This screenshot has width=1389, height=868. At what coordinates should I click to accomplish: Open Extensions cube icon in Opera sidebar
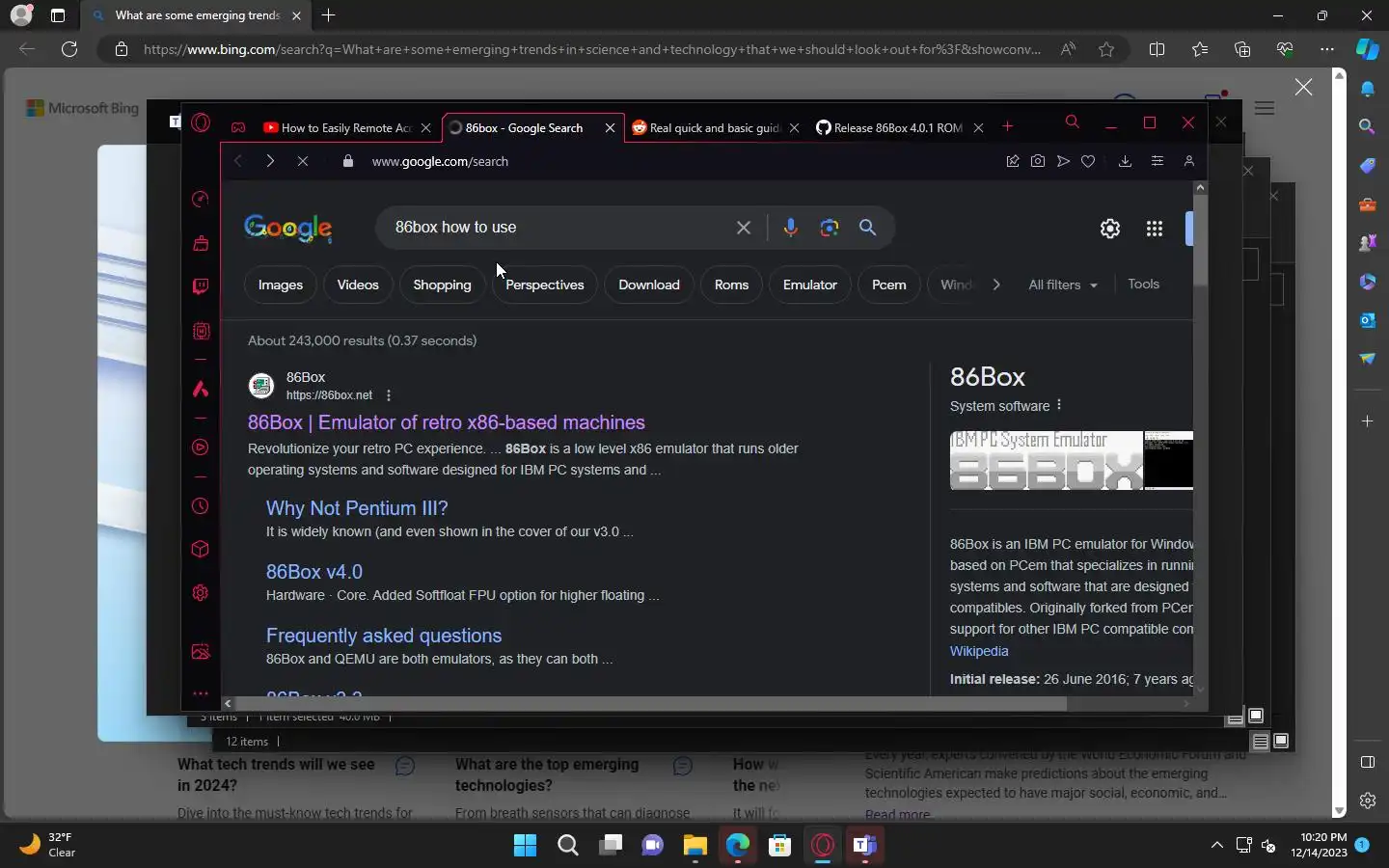point(201,549)
